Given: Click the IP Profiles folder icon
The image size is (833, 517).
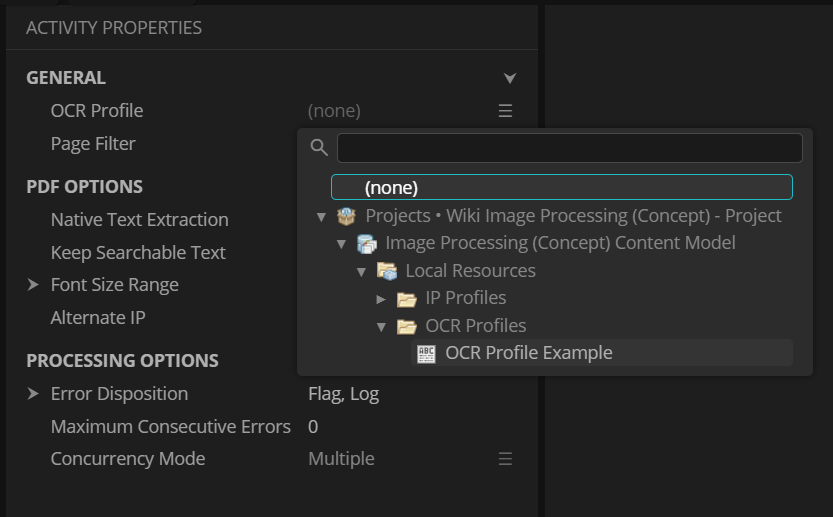Looking at the screenshot, I should tap(406, 298).
